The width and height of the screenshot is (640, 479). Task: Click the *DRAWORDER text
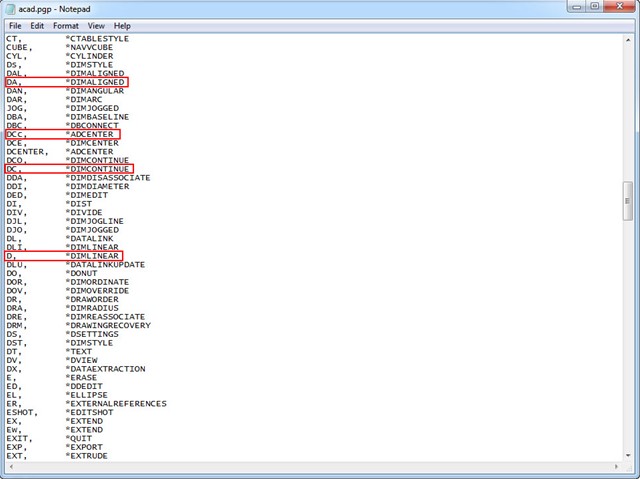tap(92, 299)
